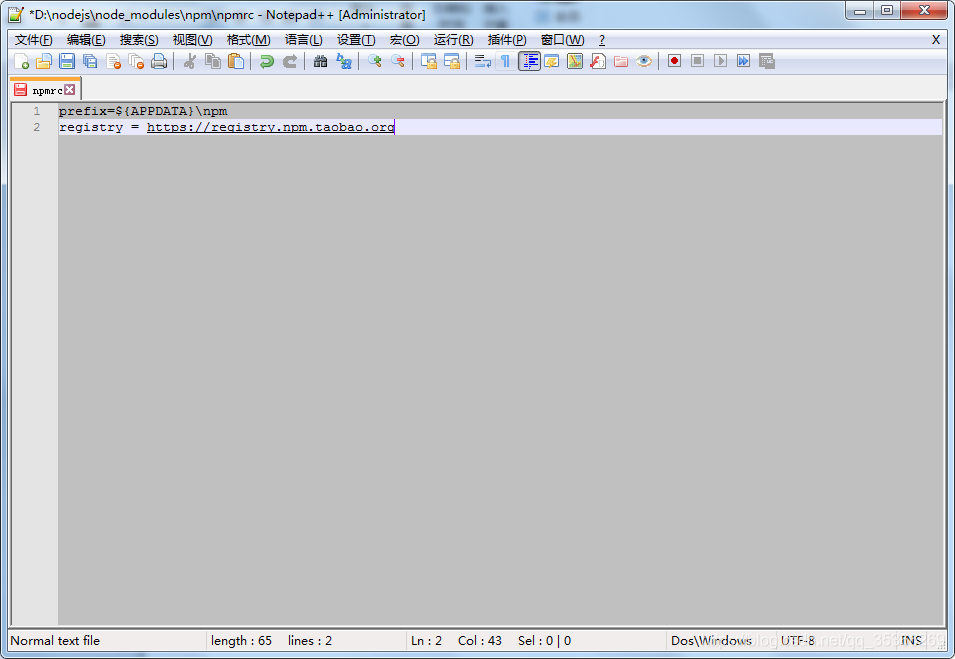Click Dos\Windows line-ending status field

click(x=711, y=641)
